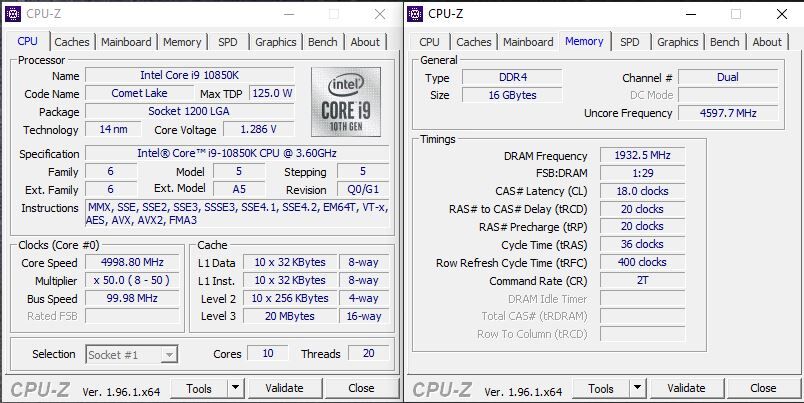Click the tRAS value '36 clocks'

pos(642,245)
